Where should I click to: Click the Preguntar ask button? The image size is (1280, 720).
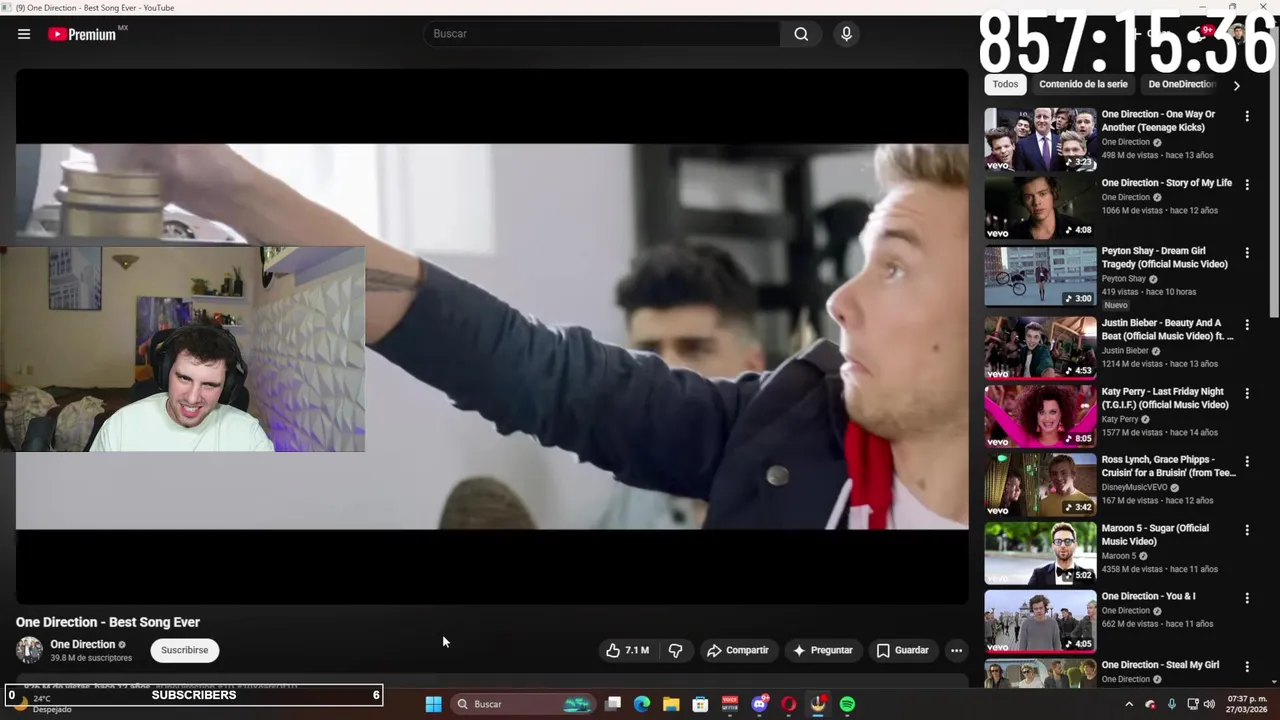(823, 650)
